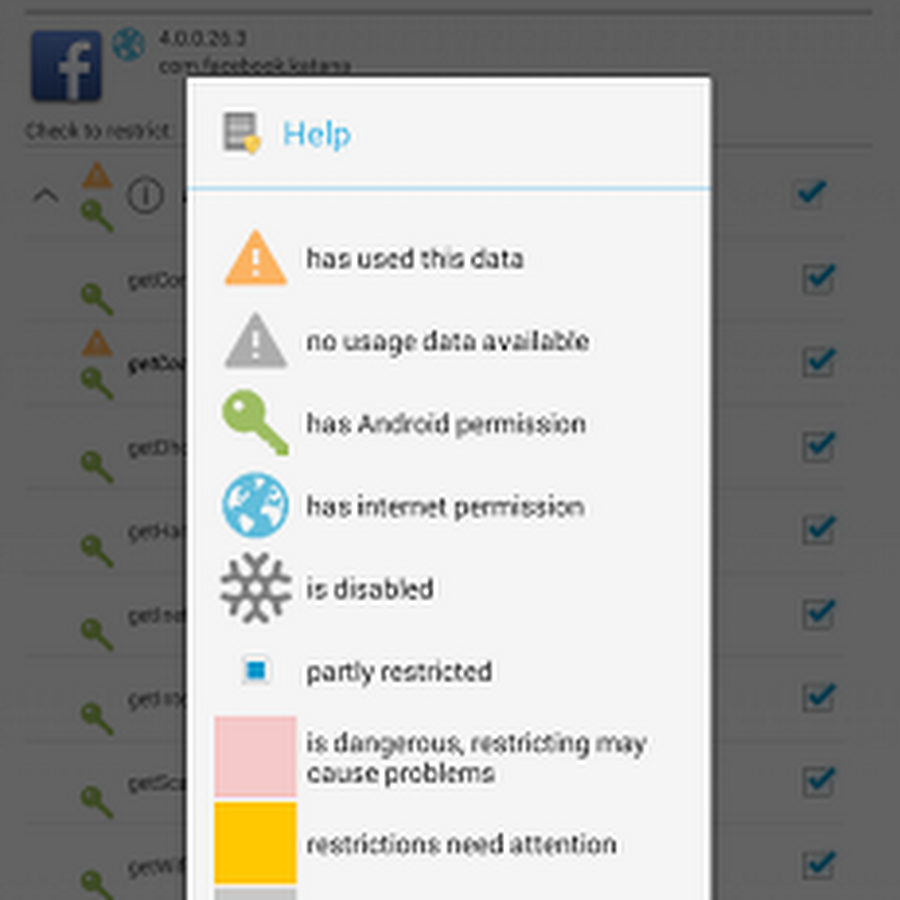
Task: Click the Help dialog header icon
Action: [x=242, y=133]
